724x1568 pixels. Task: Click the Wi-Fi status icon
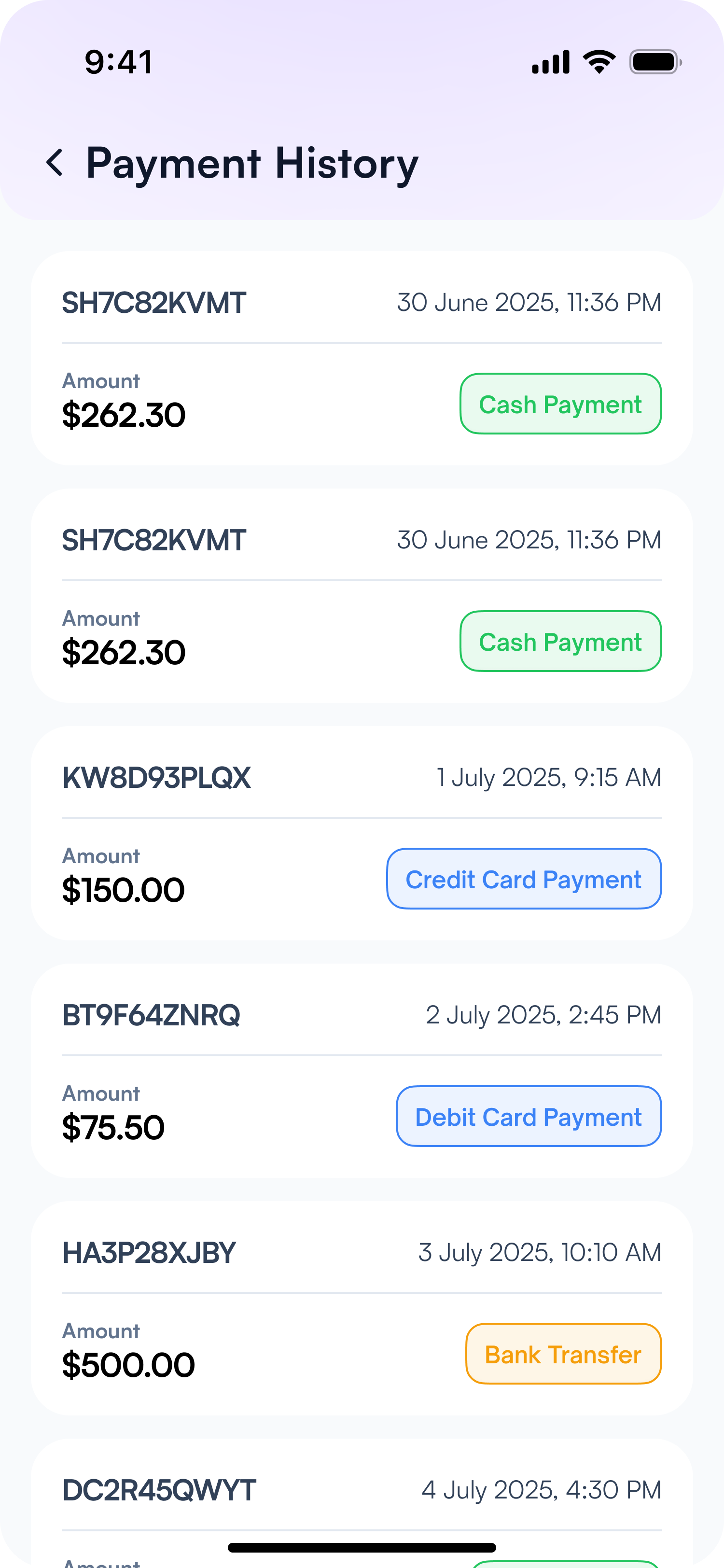pos(599,62)
